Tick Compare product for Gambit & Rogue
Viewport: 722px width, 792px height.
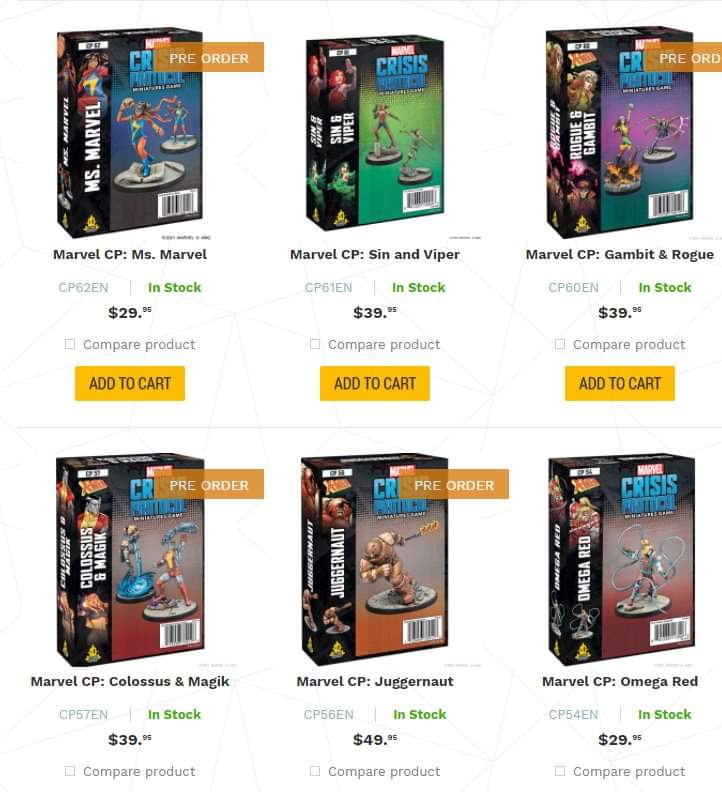[560, 344]
